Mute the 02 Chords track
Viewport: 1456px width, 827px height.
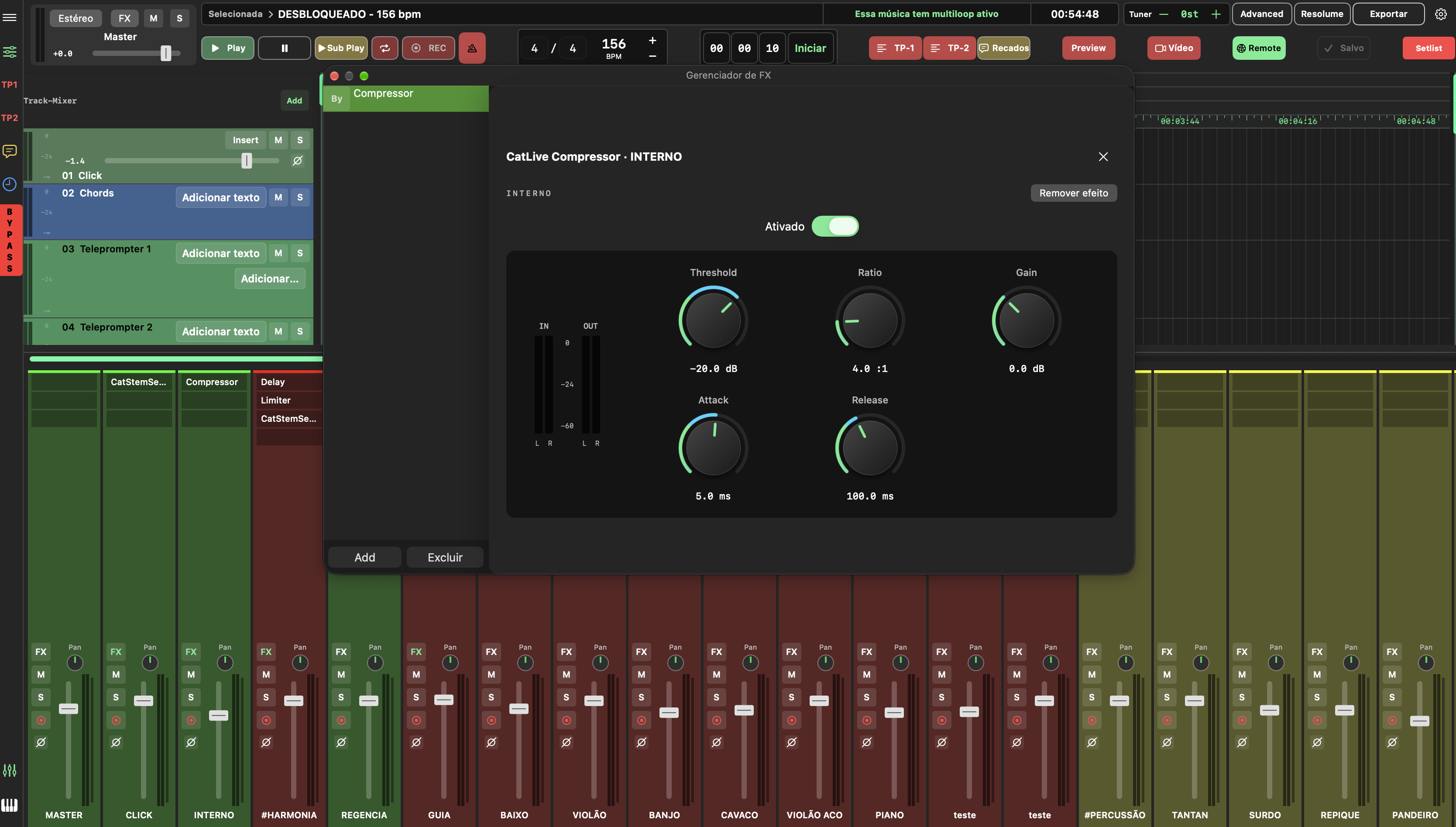(278, 197)
